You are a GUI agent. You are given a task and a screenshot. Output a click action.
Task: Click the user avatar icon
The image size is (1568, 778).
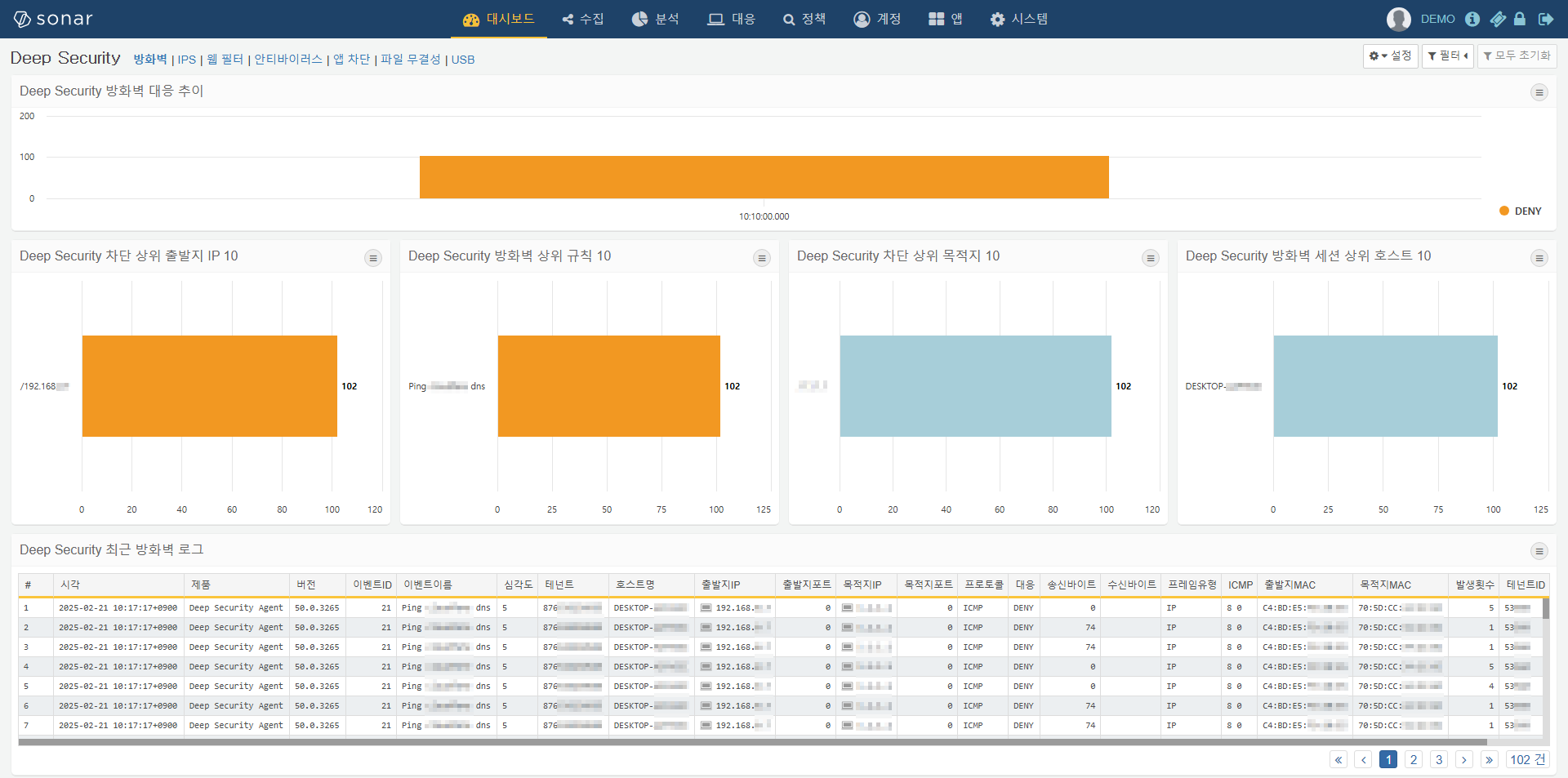click(1398, 19)
